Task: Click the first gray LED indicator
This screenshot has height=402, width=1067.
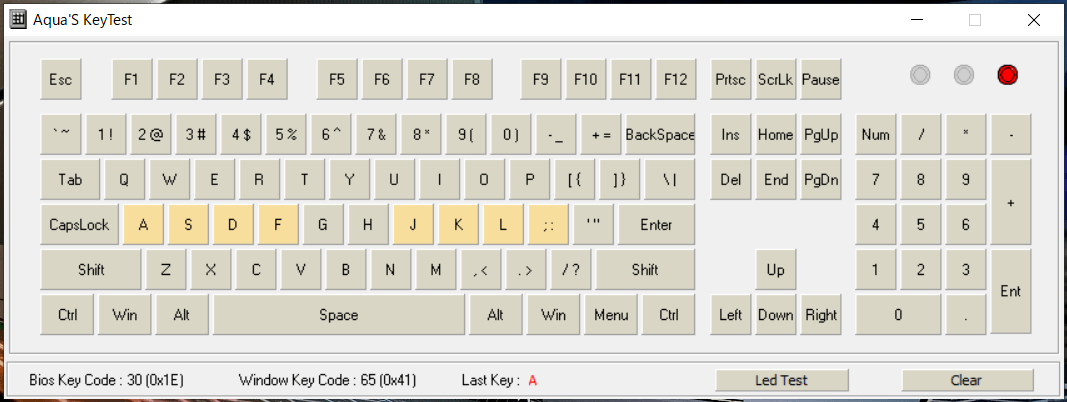Action: 920,75
